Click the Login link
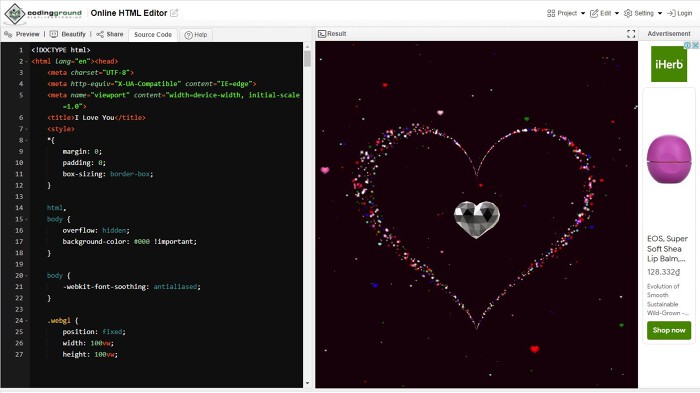The height and width of the screenshot is (393, 700). [679, 13]
